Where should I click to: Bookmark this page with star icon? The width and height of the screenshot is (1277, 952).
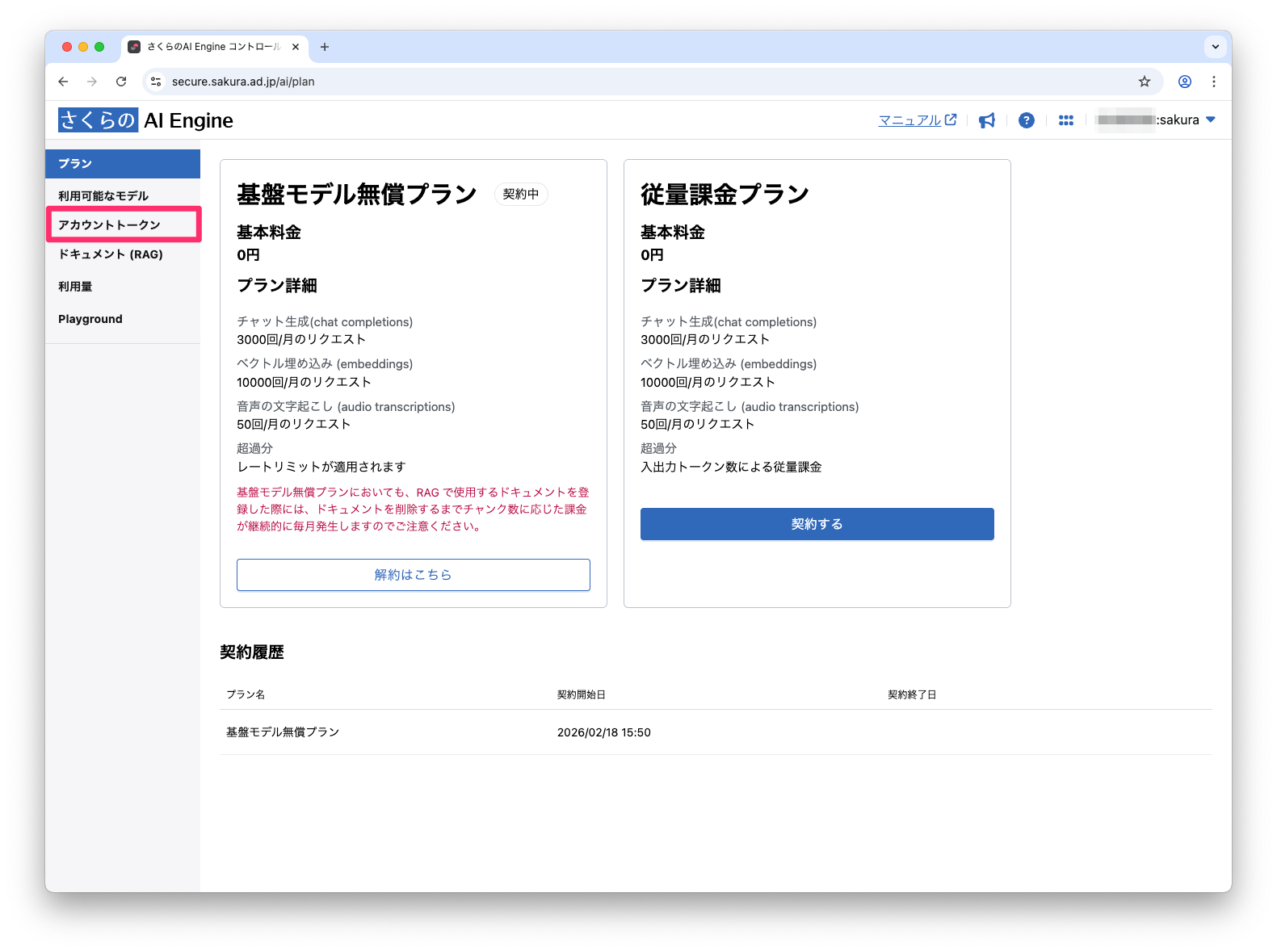[1144, 82]
